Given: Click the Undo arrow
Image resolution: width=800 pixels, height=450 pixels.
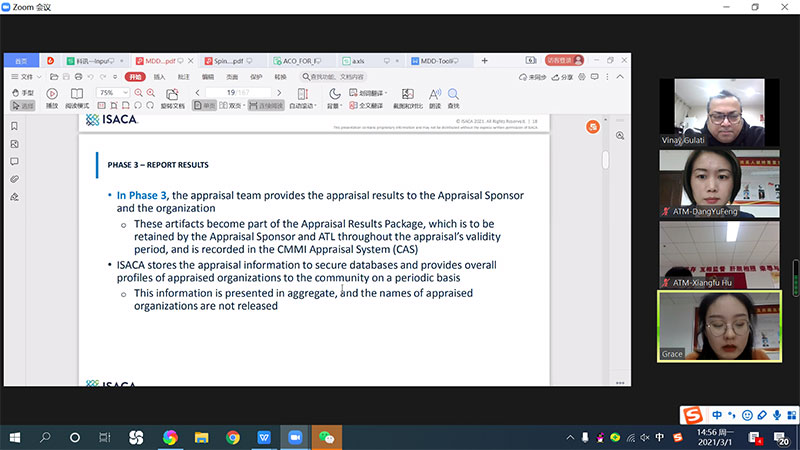Looking at the screenshot, I should 90,77.
